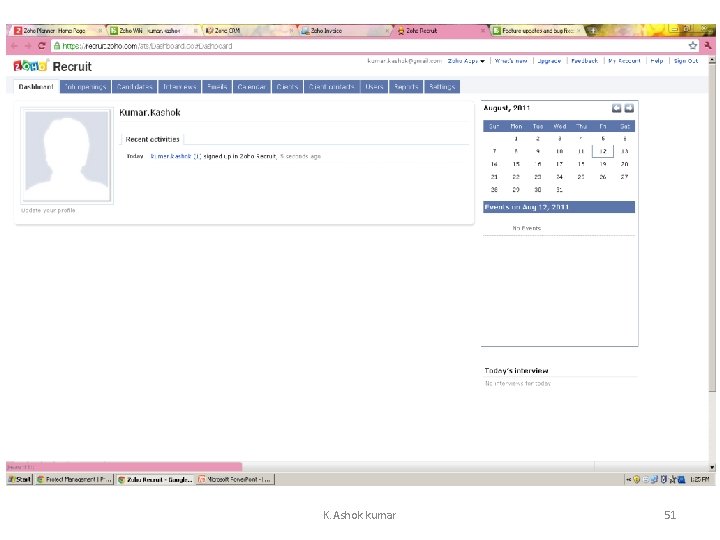Click the address bar URL
Screen dimensions: 720x540
(x=147, y=46)
